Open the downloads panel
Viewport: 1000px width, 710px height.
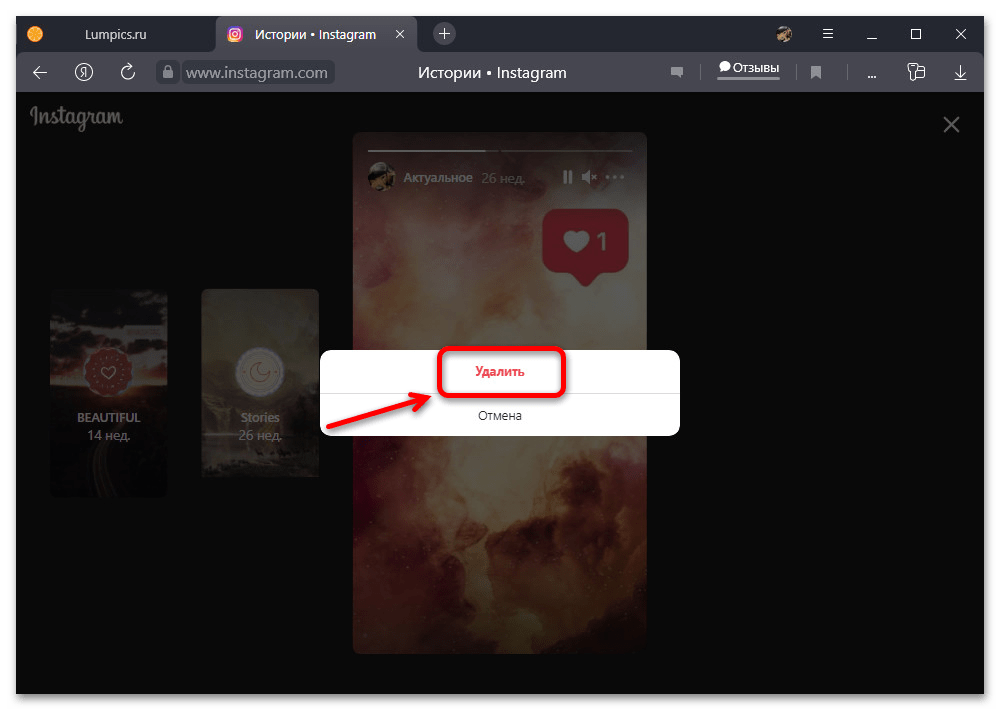[x=960, y=72]
